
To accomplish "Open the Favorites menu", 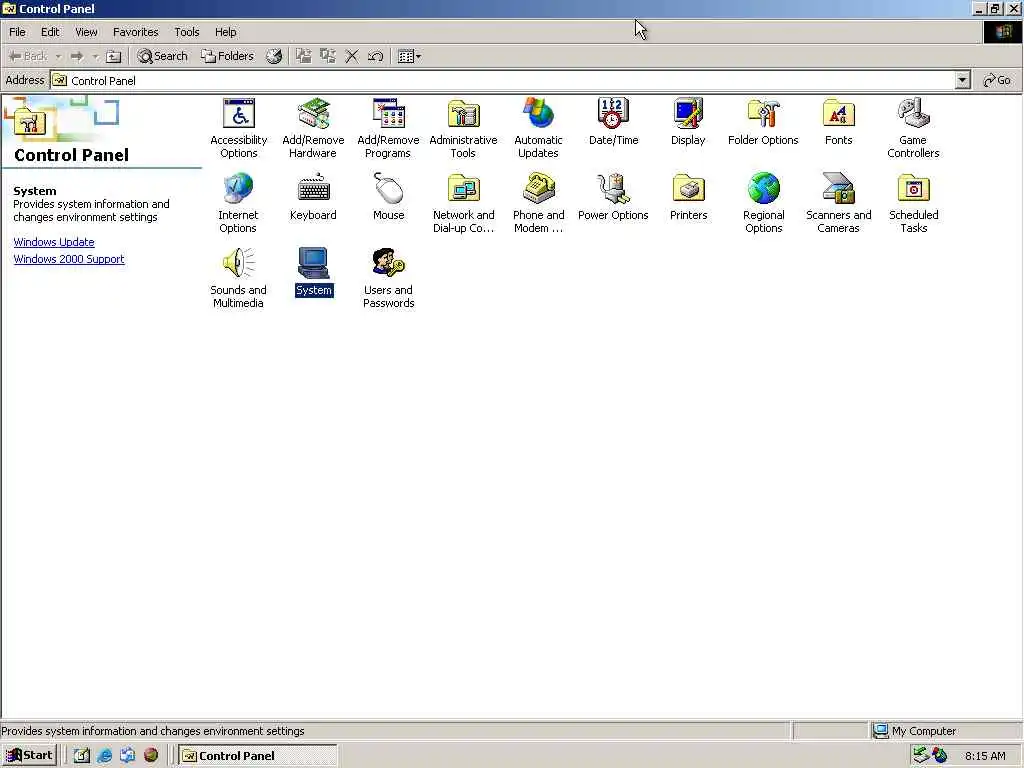I will point(136,32).
